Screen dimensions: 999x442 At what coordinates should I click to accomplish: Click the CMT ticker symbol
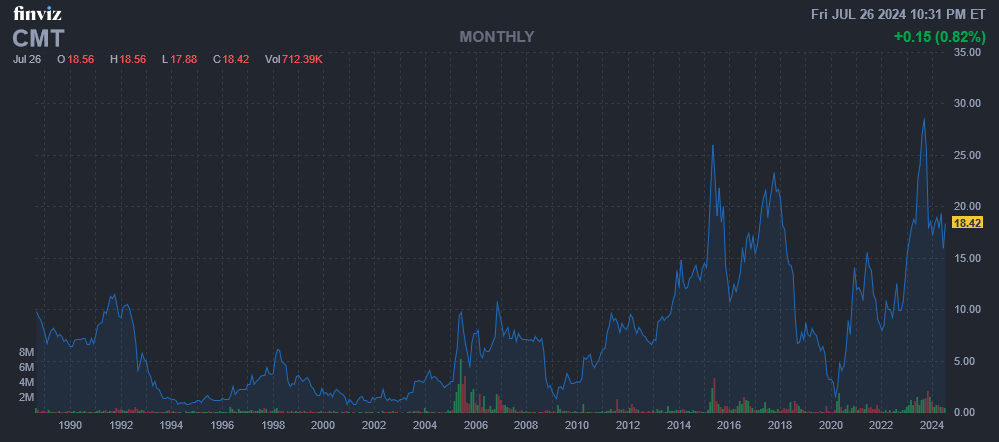pos(39,38)
